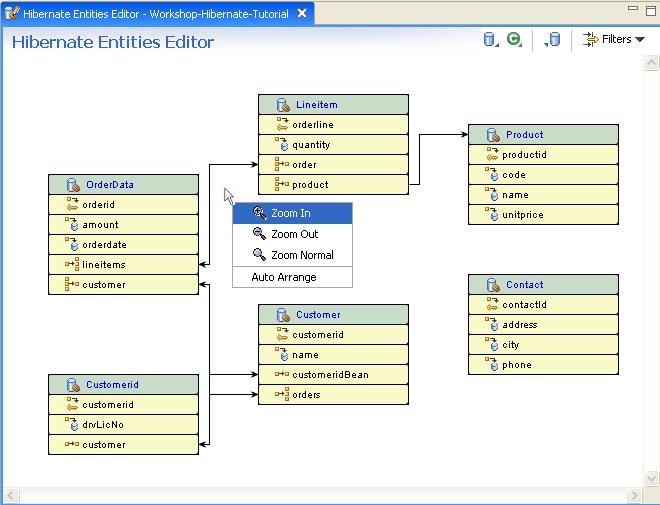
Task: Click property icon beside orderdate
Action: 72,244
